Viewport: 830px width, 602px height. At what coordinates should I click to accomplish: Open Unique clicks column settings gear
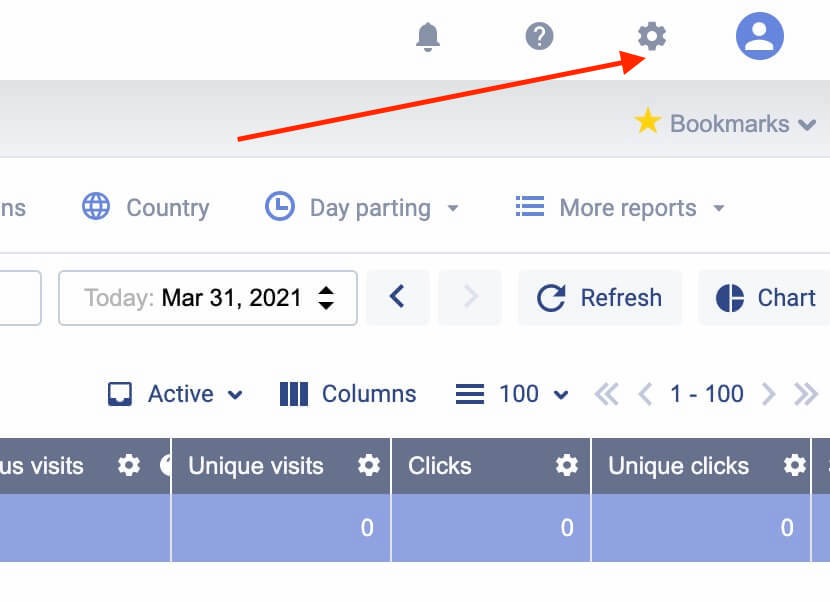coord(795,465)
